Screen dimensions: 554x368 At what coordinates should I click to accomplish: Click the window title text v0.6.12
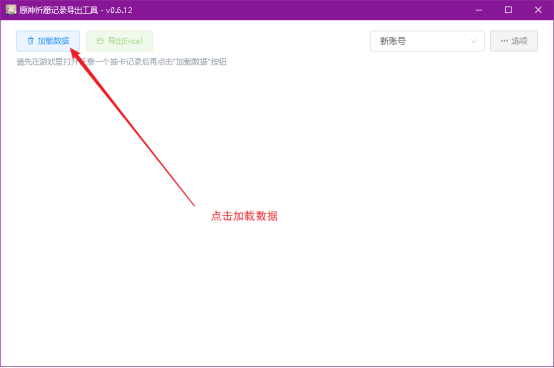[119, 10]
